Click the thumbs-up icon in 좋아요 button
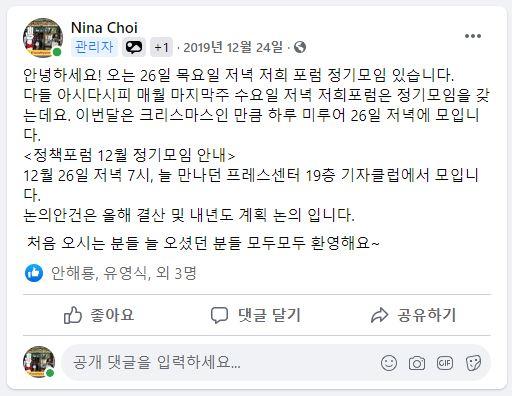This screenshot has width=512, height=396. [73, 315]
